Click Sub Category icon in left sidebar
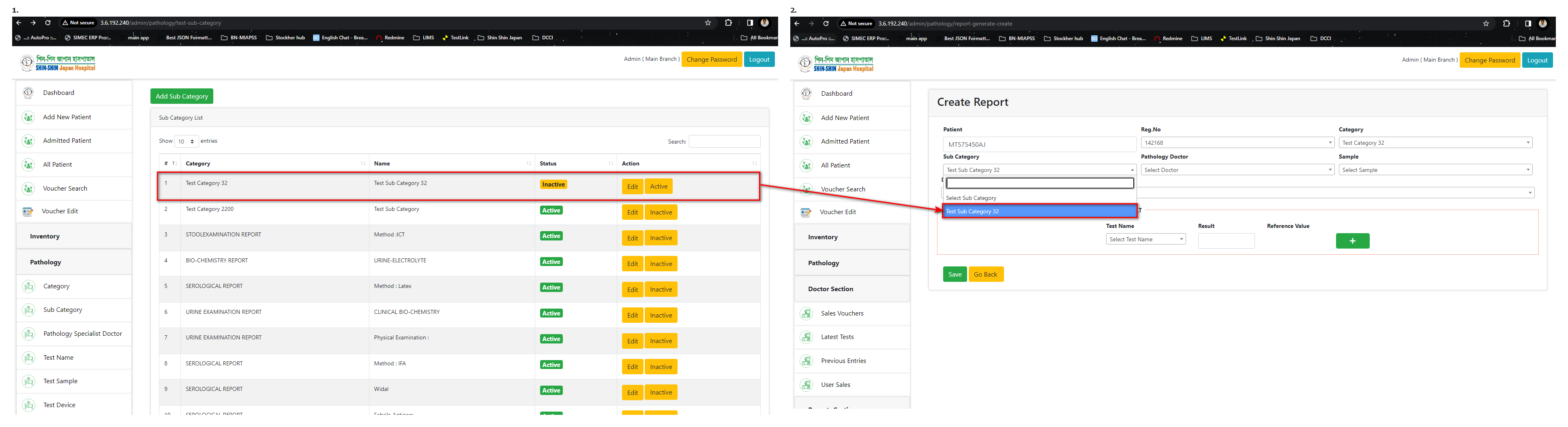The width and height of the screenshot is (1568, 427). coord(29,310)
